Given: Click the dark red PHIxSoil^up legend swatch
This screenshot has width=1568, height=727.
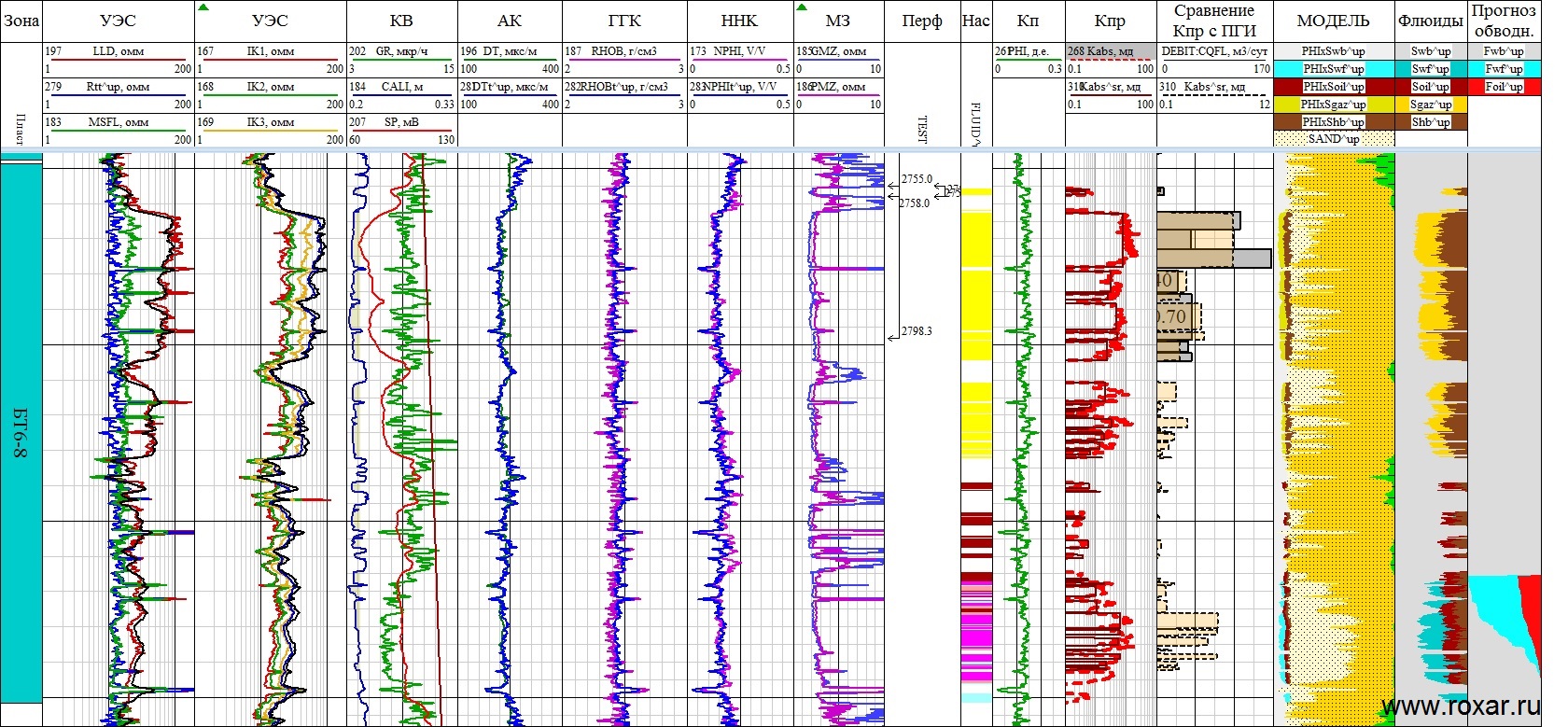Looking at the screenshot, I should pos(1334,87).
